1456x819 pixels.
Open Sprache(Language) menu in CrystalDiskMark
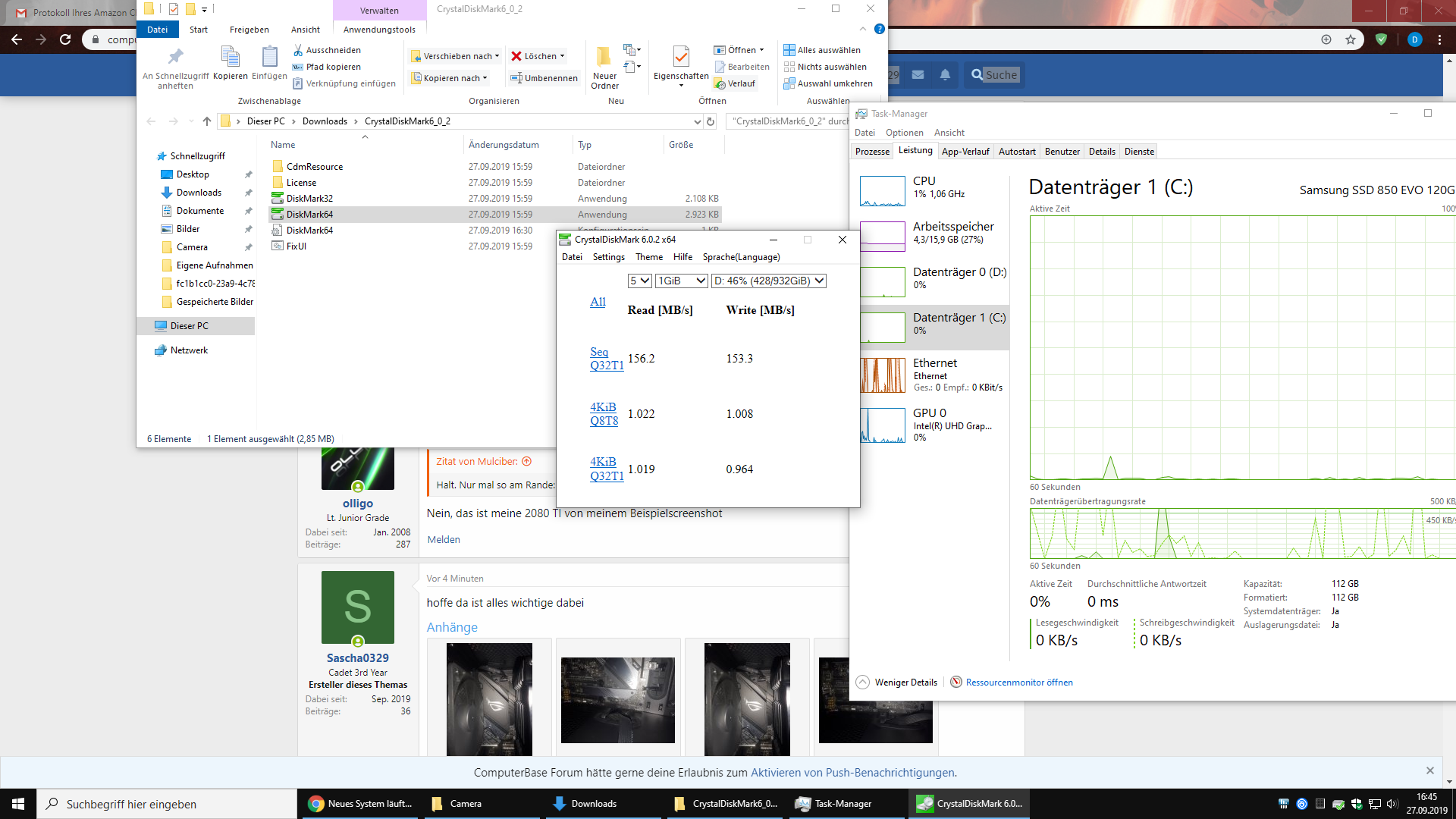(741, 257)
